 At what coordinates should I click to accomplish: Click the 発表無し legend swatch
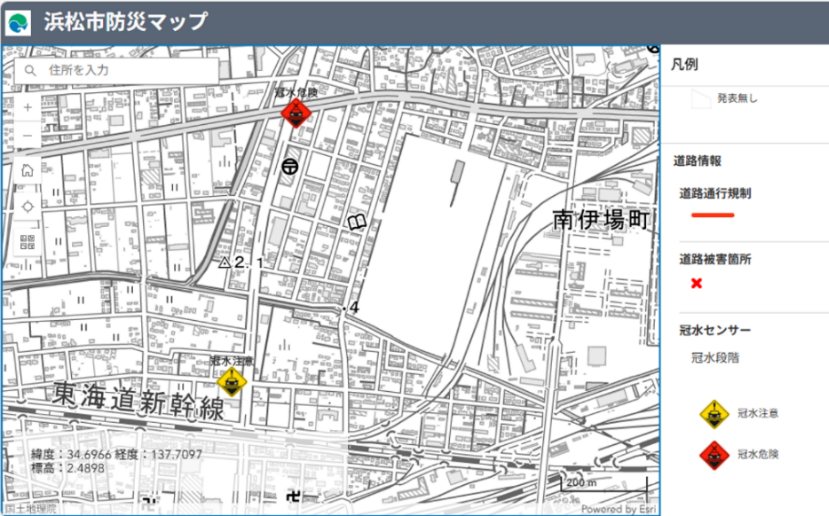[701, 99]
